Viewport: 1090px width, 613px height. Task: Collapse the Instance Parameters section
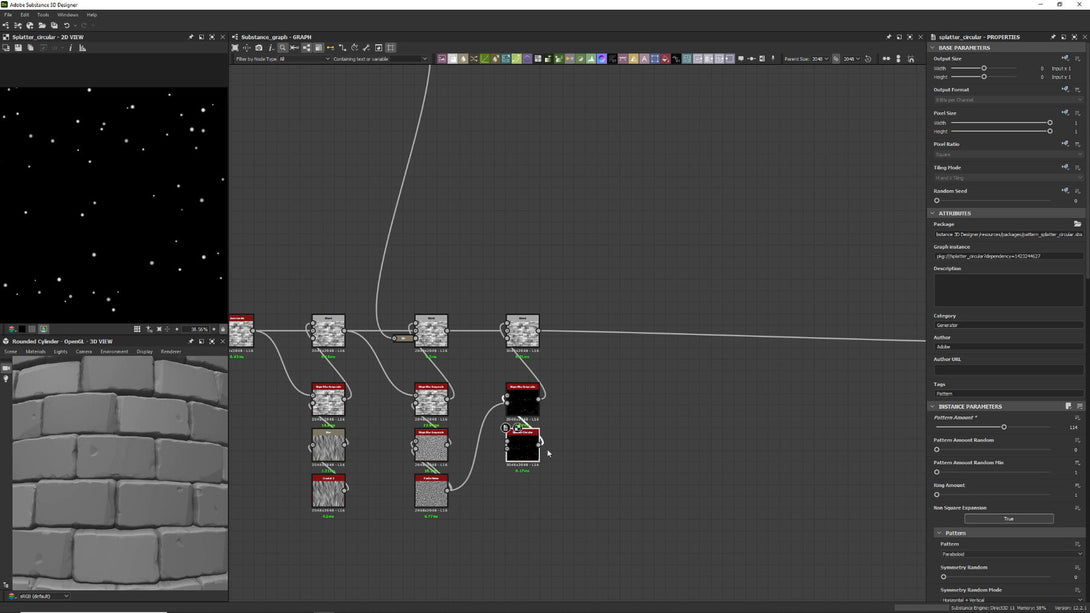coord(933,407)
